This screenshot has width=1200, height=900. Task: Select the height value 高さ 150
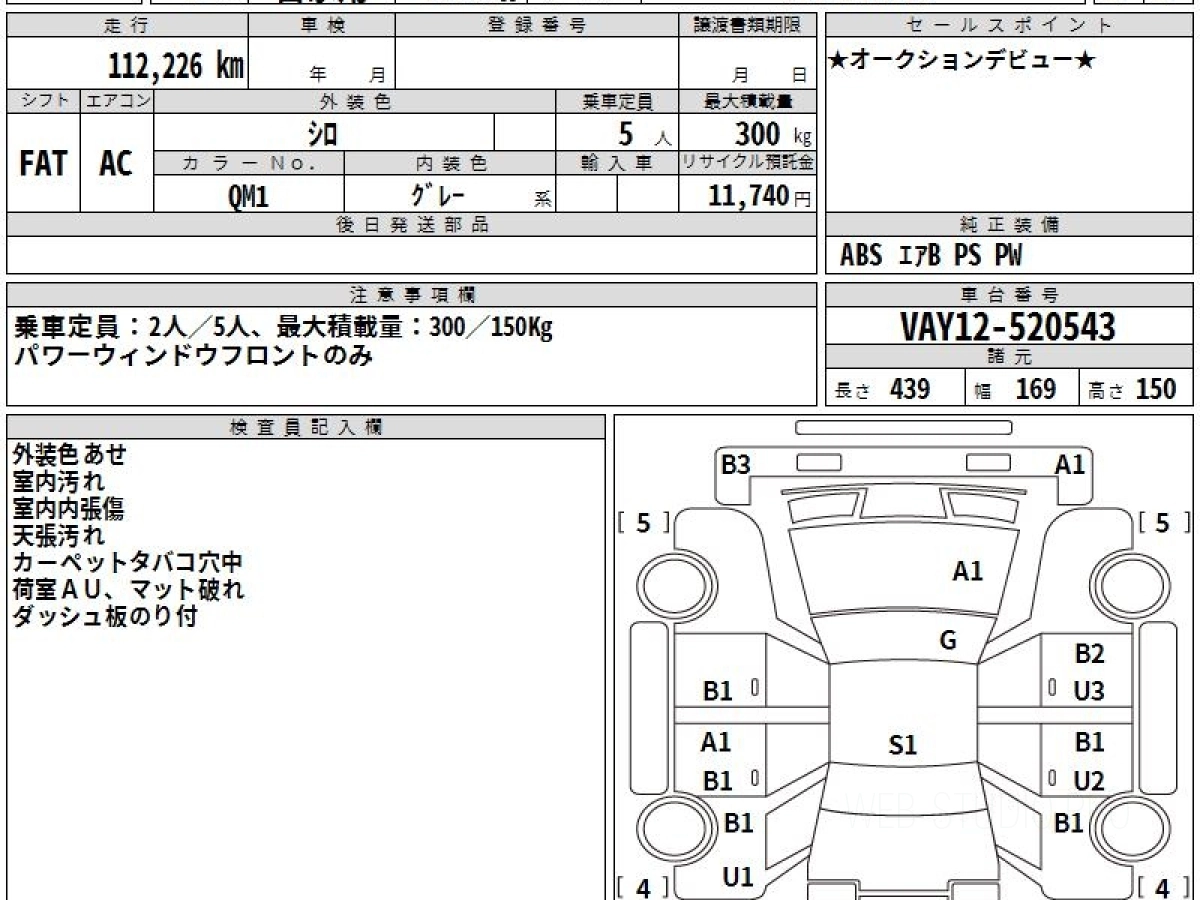(1132, 389)
